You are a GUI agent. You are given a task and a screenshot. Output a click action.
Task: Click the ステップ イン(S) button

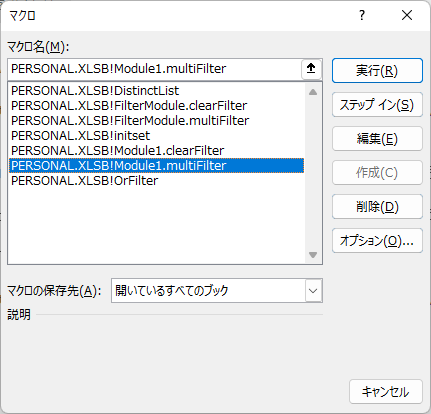377,105
